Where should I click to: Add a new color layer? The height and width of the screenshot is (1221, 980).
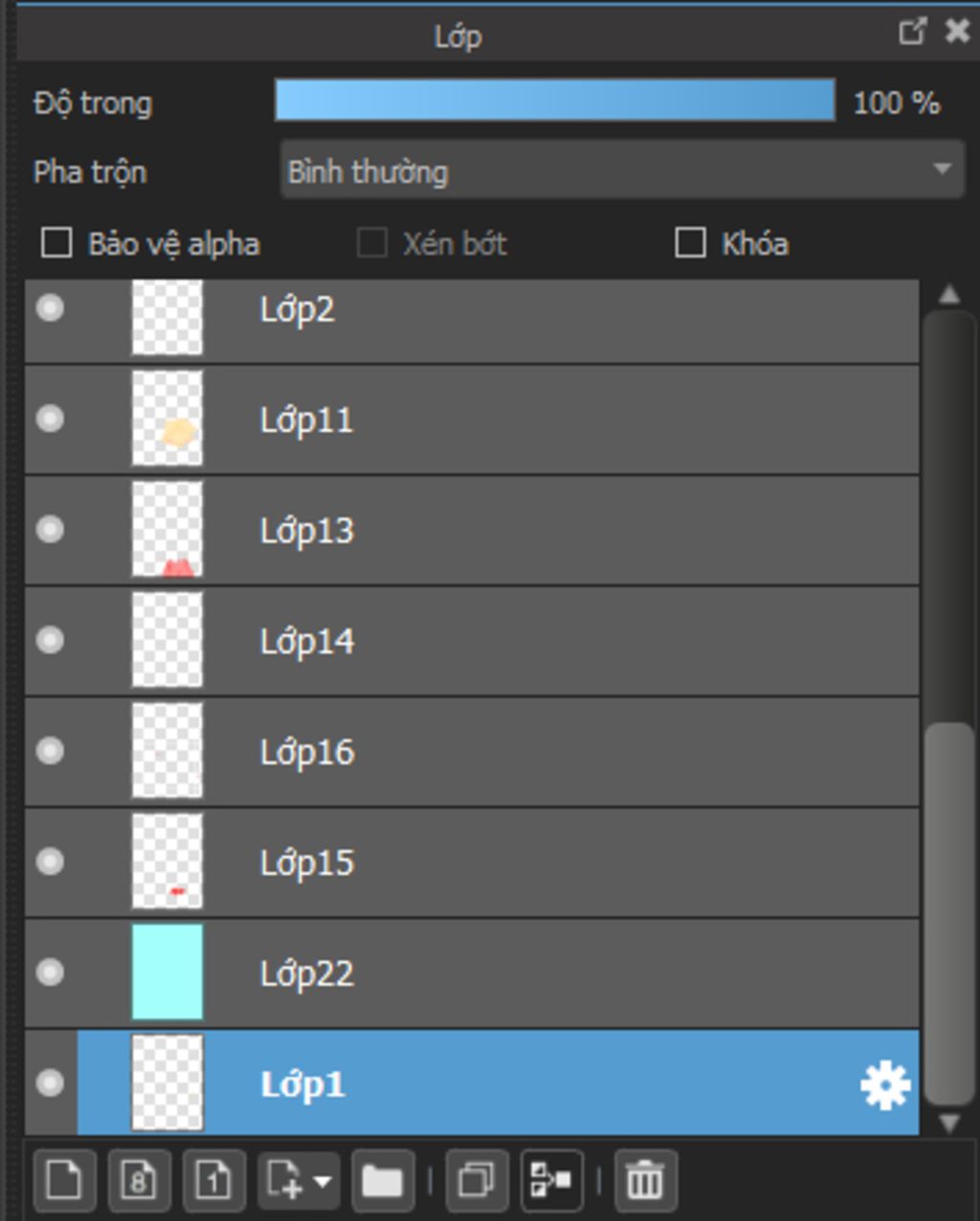coord(64,1180)
